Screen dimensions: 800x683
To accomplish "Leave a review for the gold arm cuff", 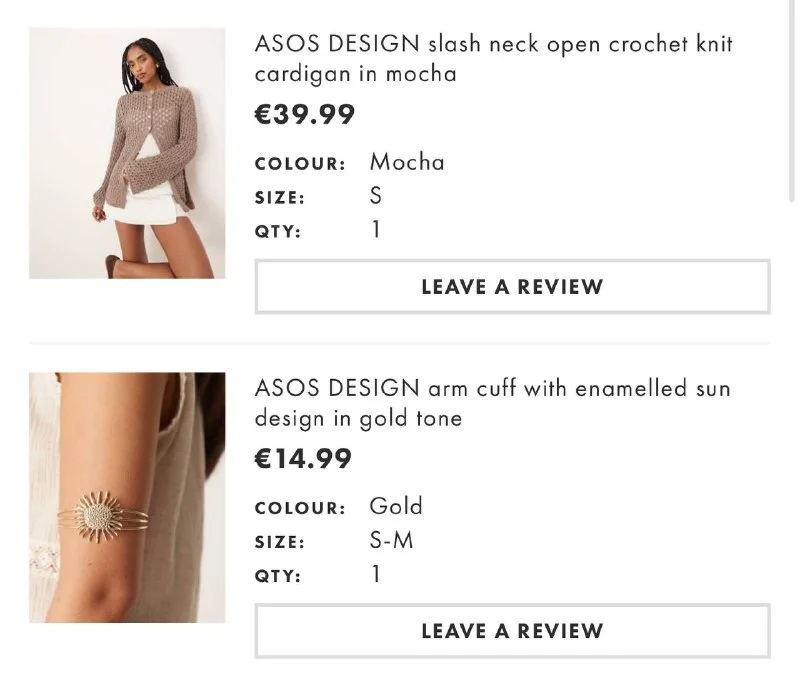I will point(512,631).
